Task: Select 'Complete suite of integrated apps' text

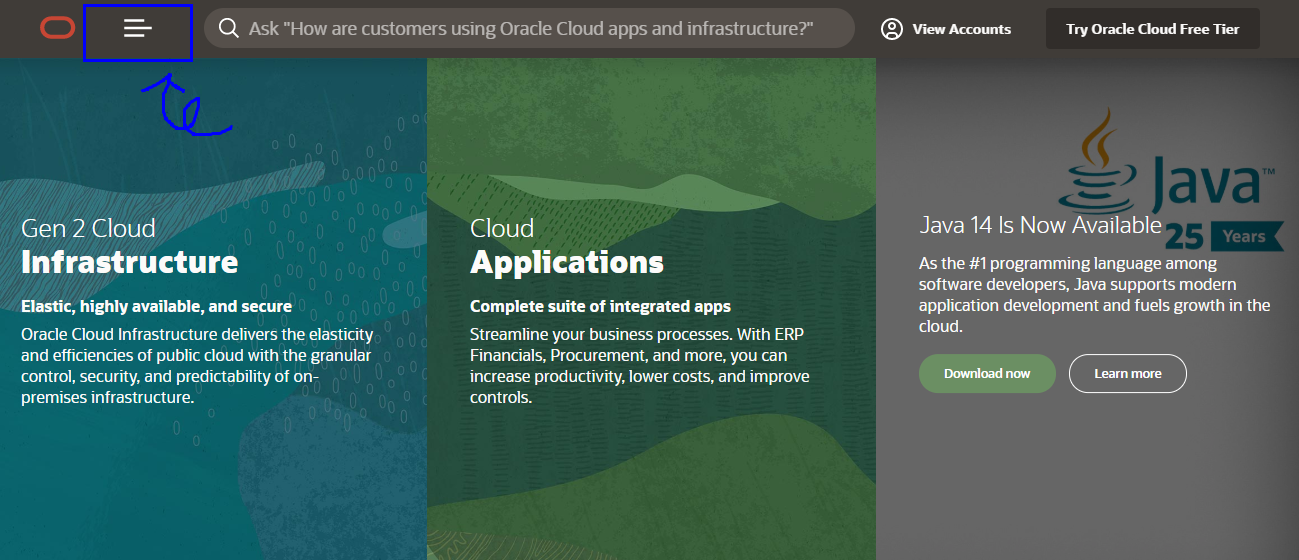Action: (x=600, y=306)
